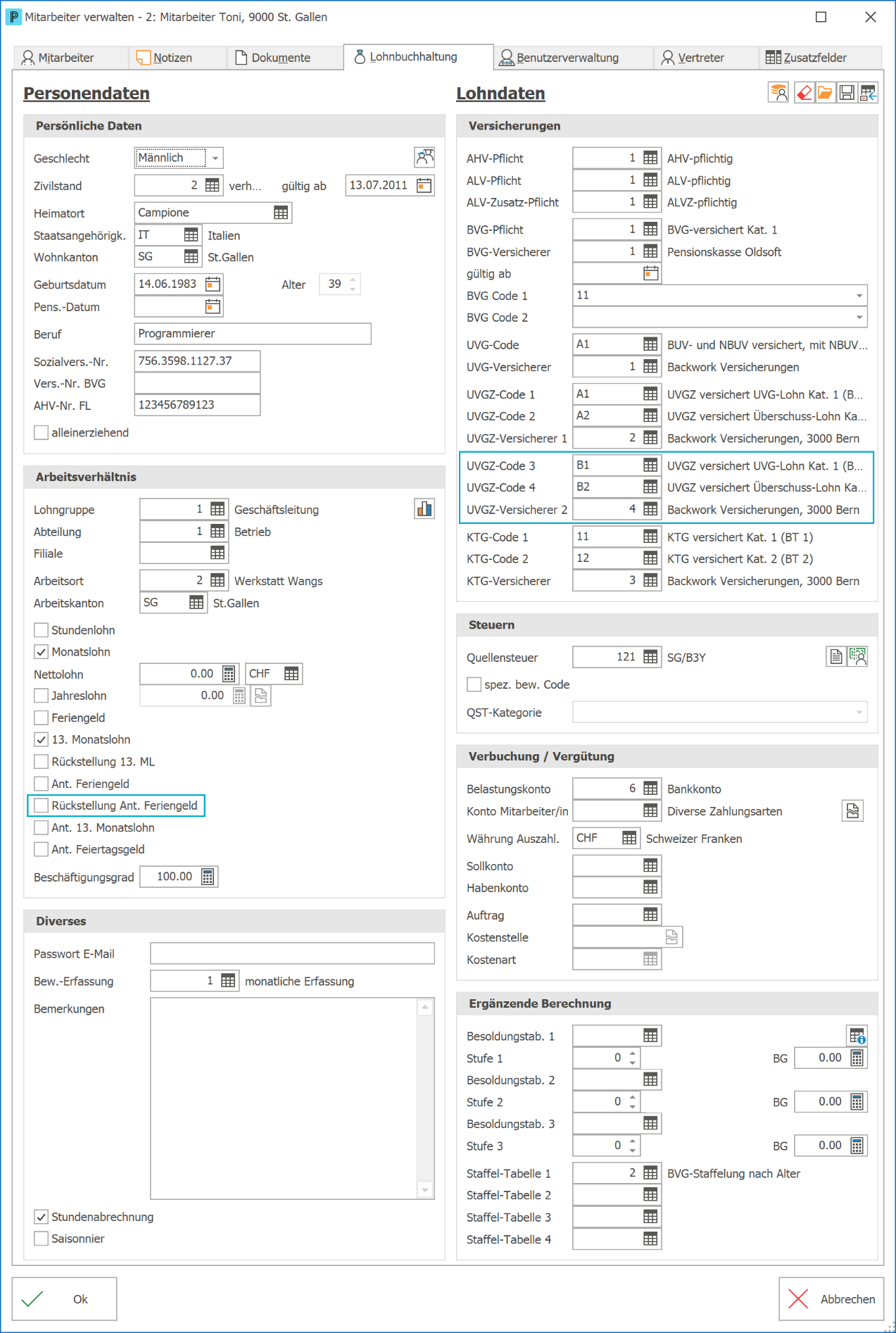Screen dimensions: 896x1333
Task: Open the calculator for Beschäftigungsgrad
Action: coord(208,877)
